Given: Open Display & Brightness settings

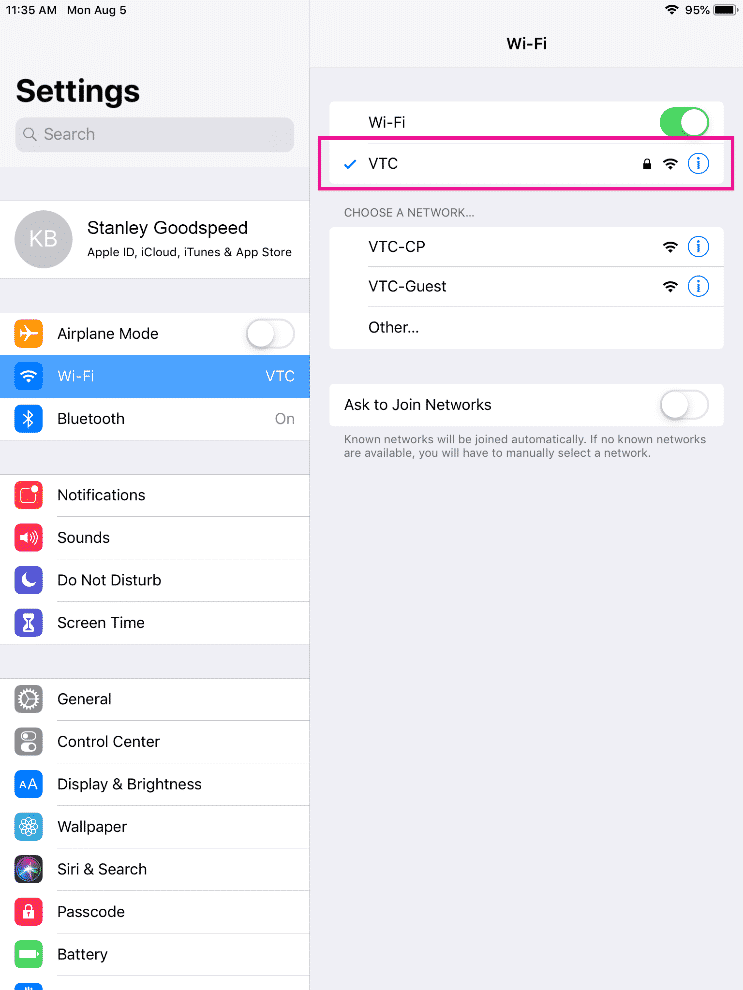Looking at the screenshot, I should (155, 784).
